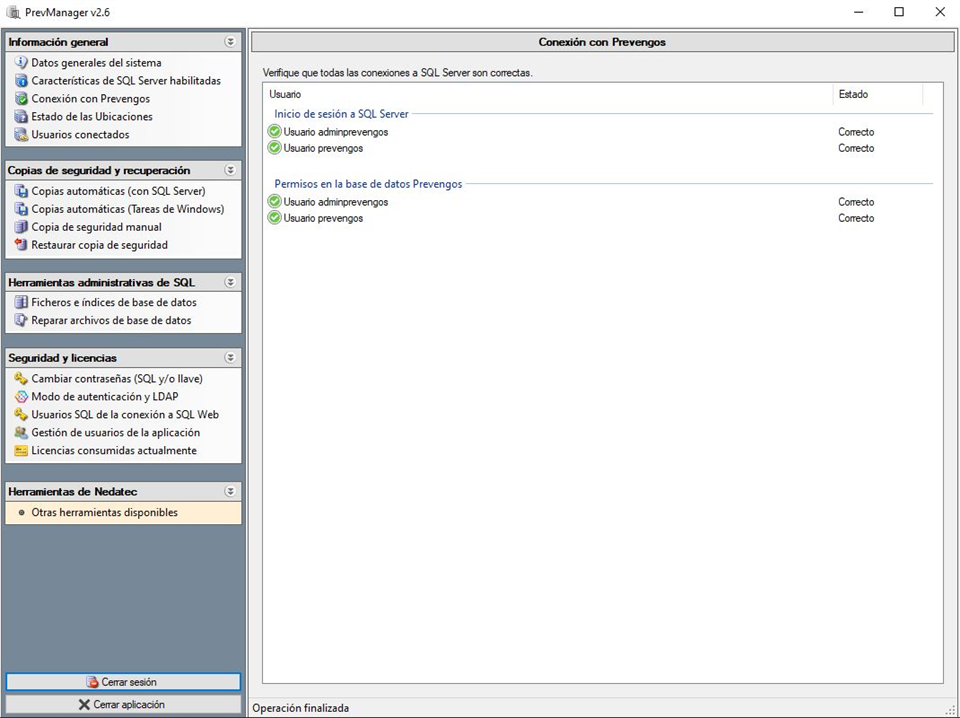Select Otras herramientas disponibles
This screenshot has width=960, height=718.
tap(104, 513)
